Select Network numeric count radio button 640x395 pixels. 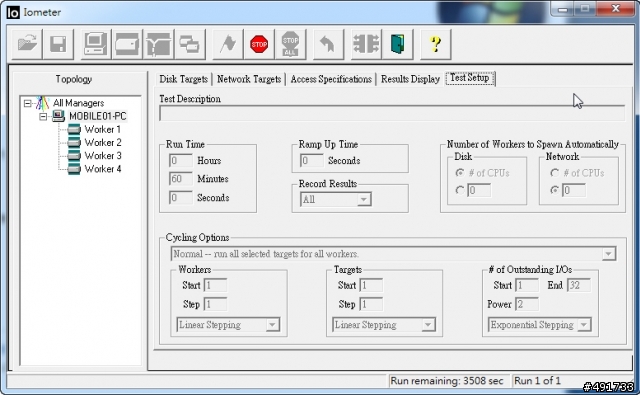tap(555, 190)
